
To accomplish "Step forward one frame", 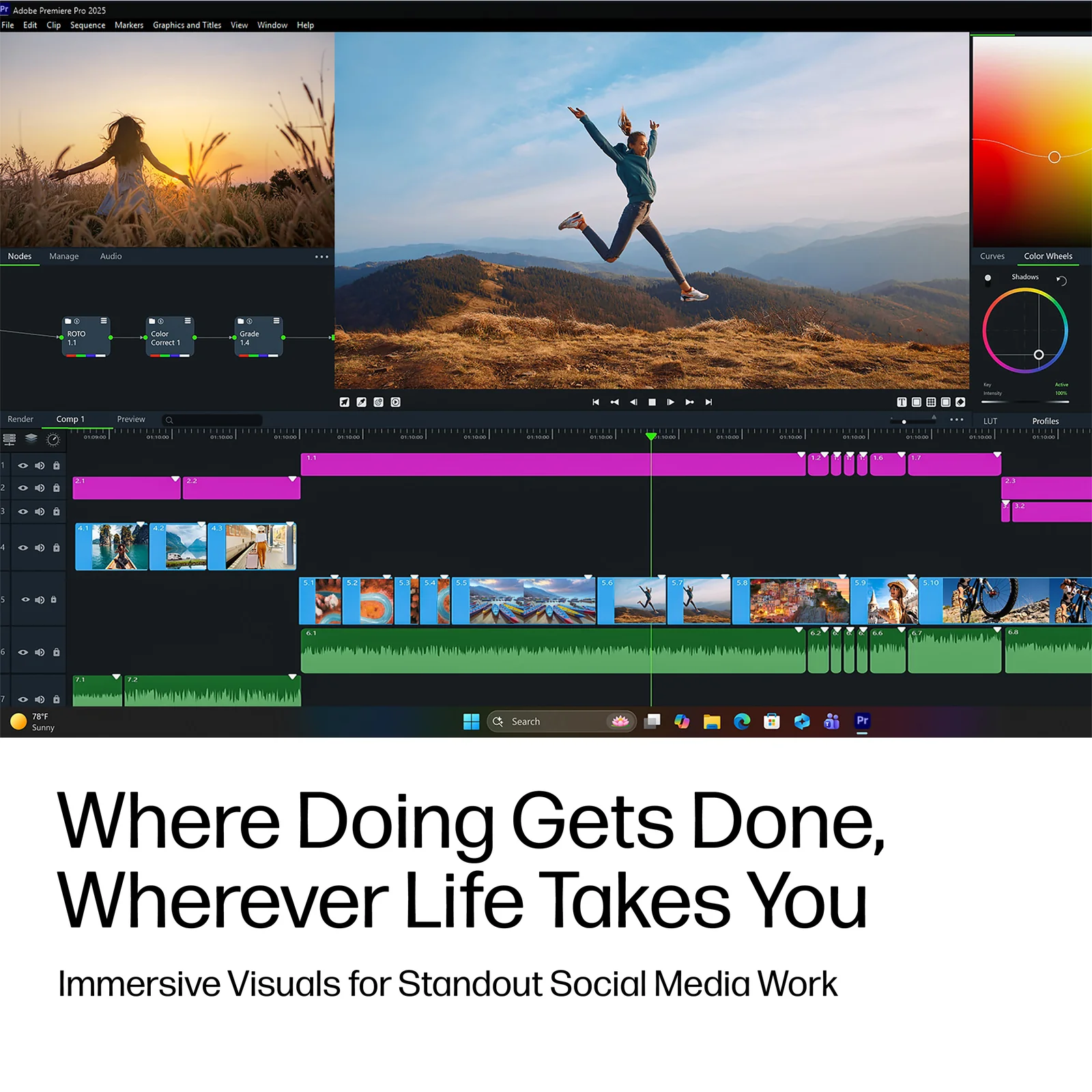I will pyautogui.click(x=670, y=402).
